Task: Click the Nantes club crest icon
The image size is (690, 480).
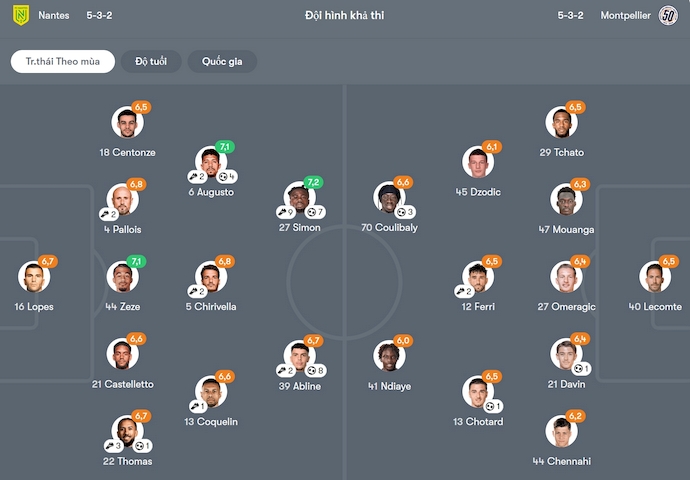Action: [x=20, y=16]
